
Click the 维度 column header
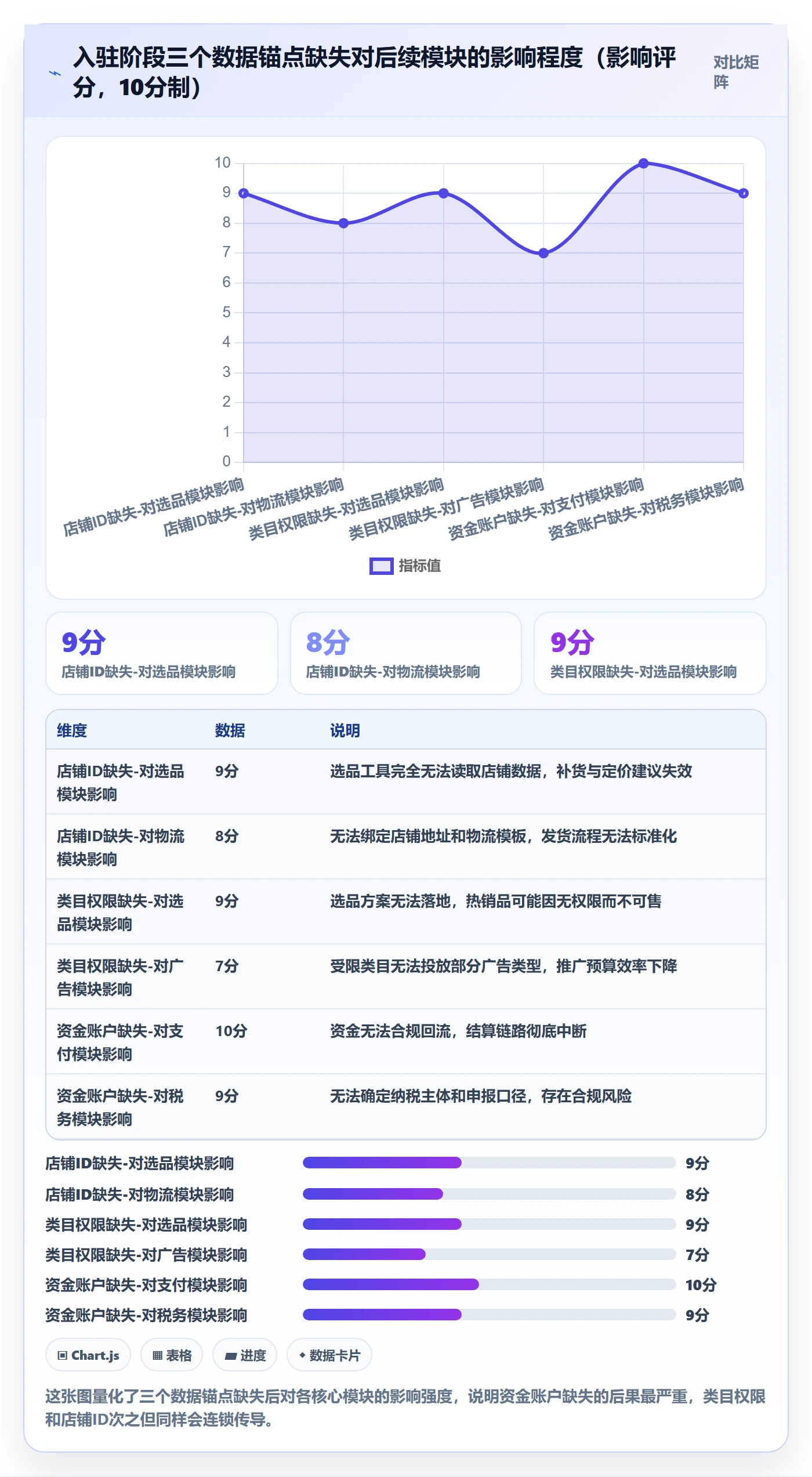72,730
